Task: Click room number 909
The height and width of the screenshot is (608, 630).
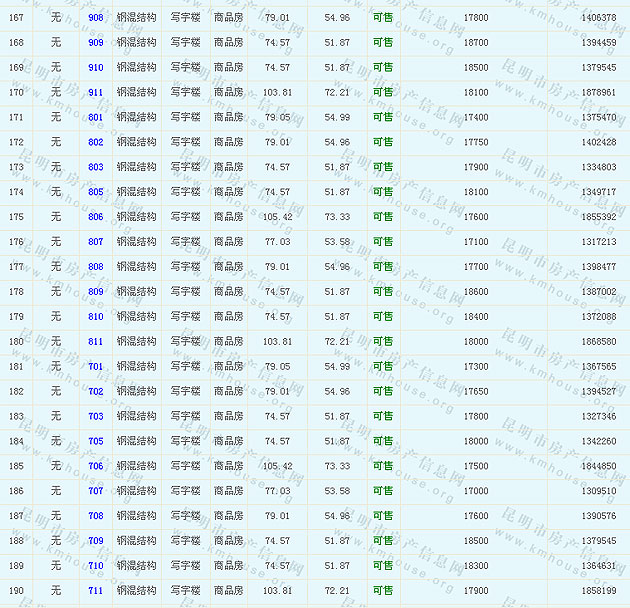Action: (95, 43)
